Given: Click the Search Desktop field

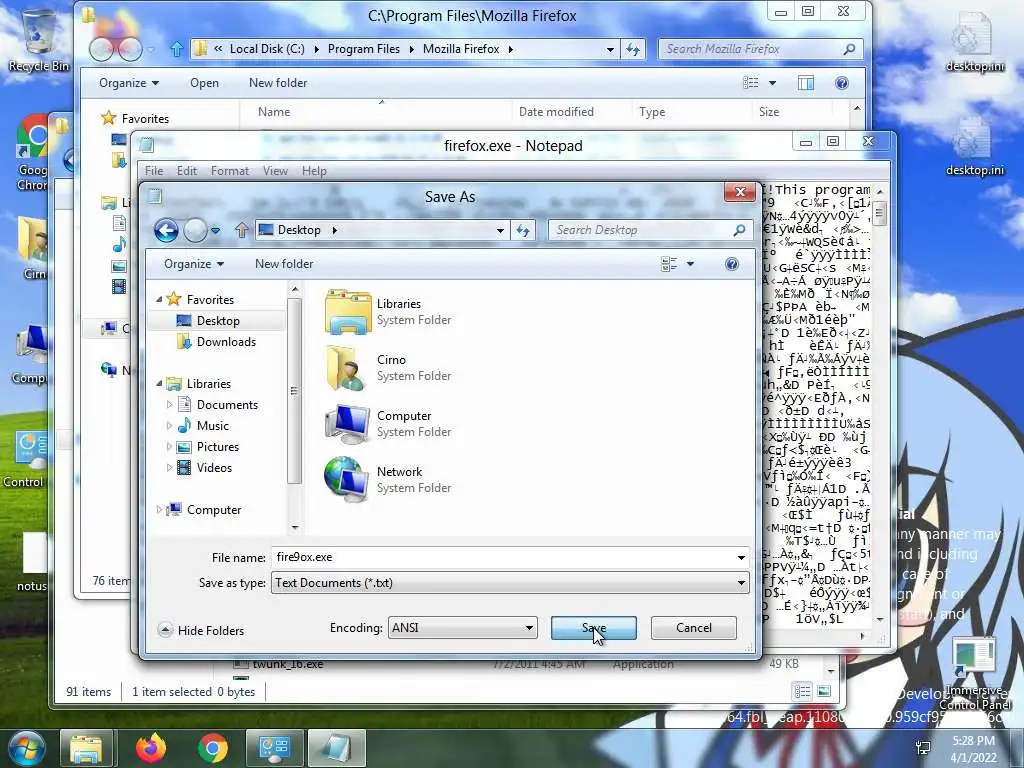Looking at the screenshot, I should tap(650, 230).
